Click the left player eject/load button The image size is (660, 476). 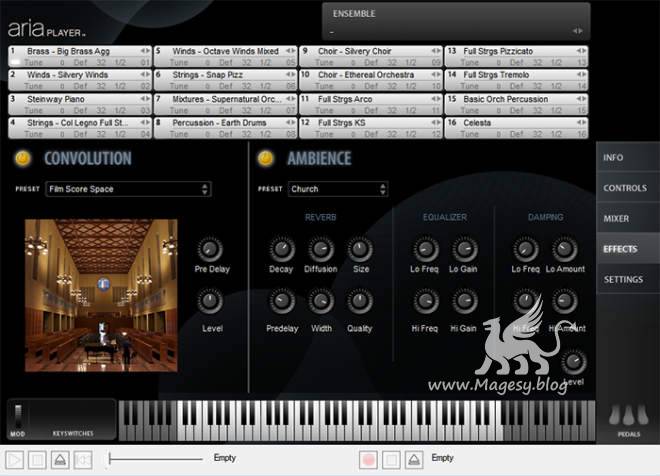[x=60, y=460]
